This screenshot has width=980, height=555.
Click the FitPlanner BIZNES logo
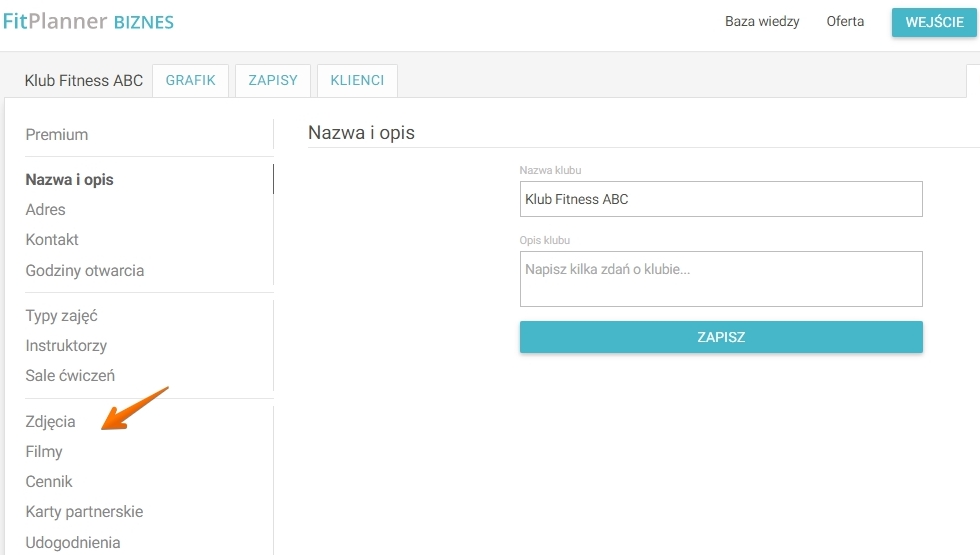[88, 21]
